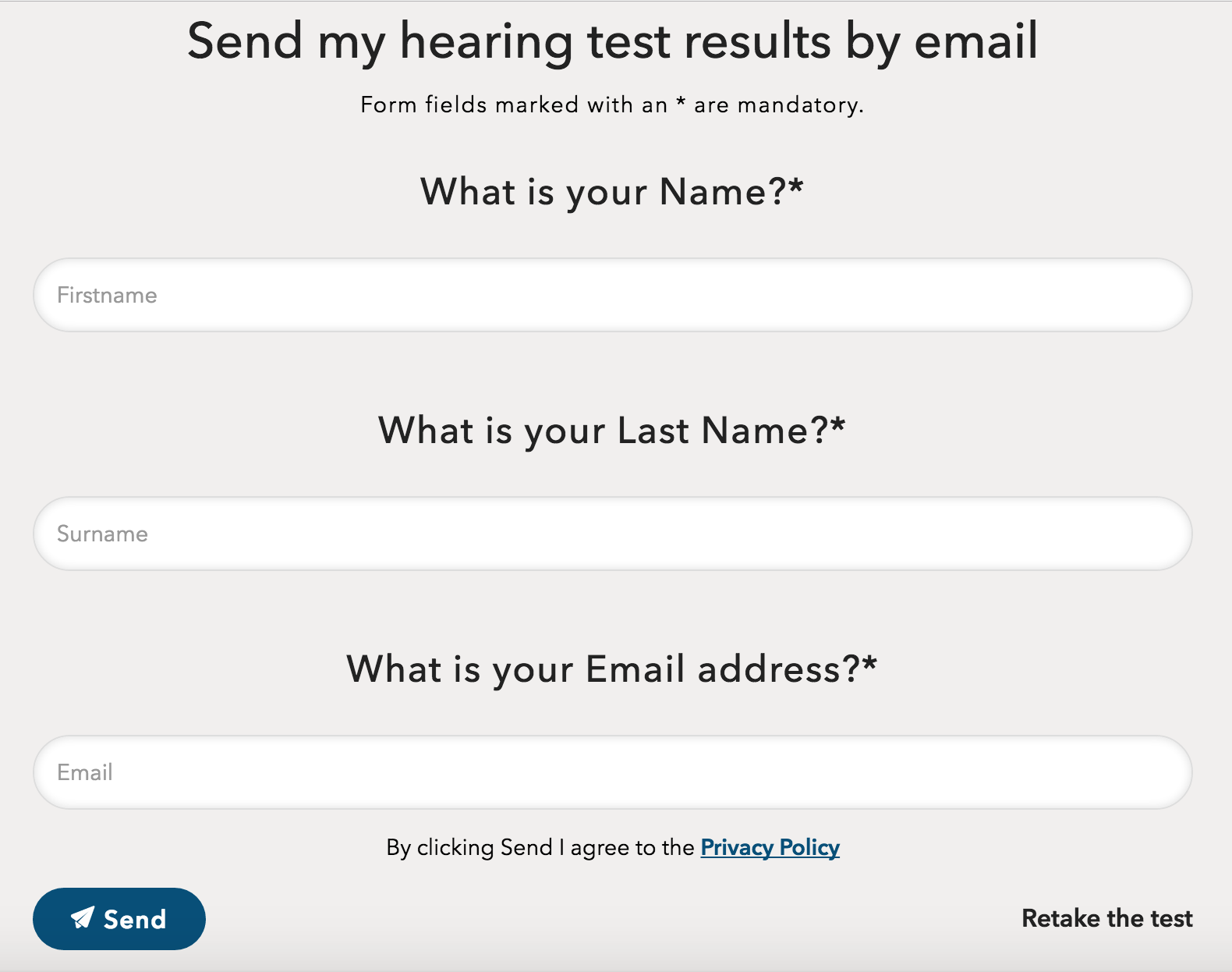Click the asterisk in the mandatory notice
1232x972 pixels.
(x=681, y=101)
